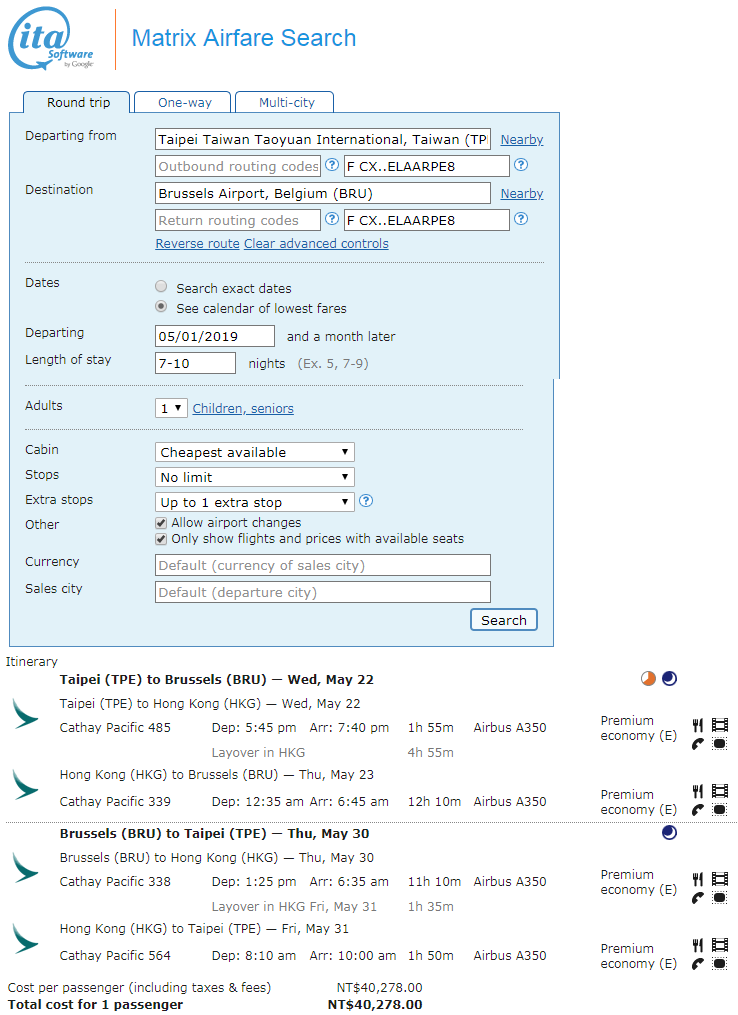Click the Outbound routing codes field
Screen dimensions: 738x1015
pos(238,166)
